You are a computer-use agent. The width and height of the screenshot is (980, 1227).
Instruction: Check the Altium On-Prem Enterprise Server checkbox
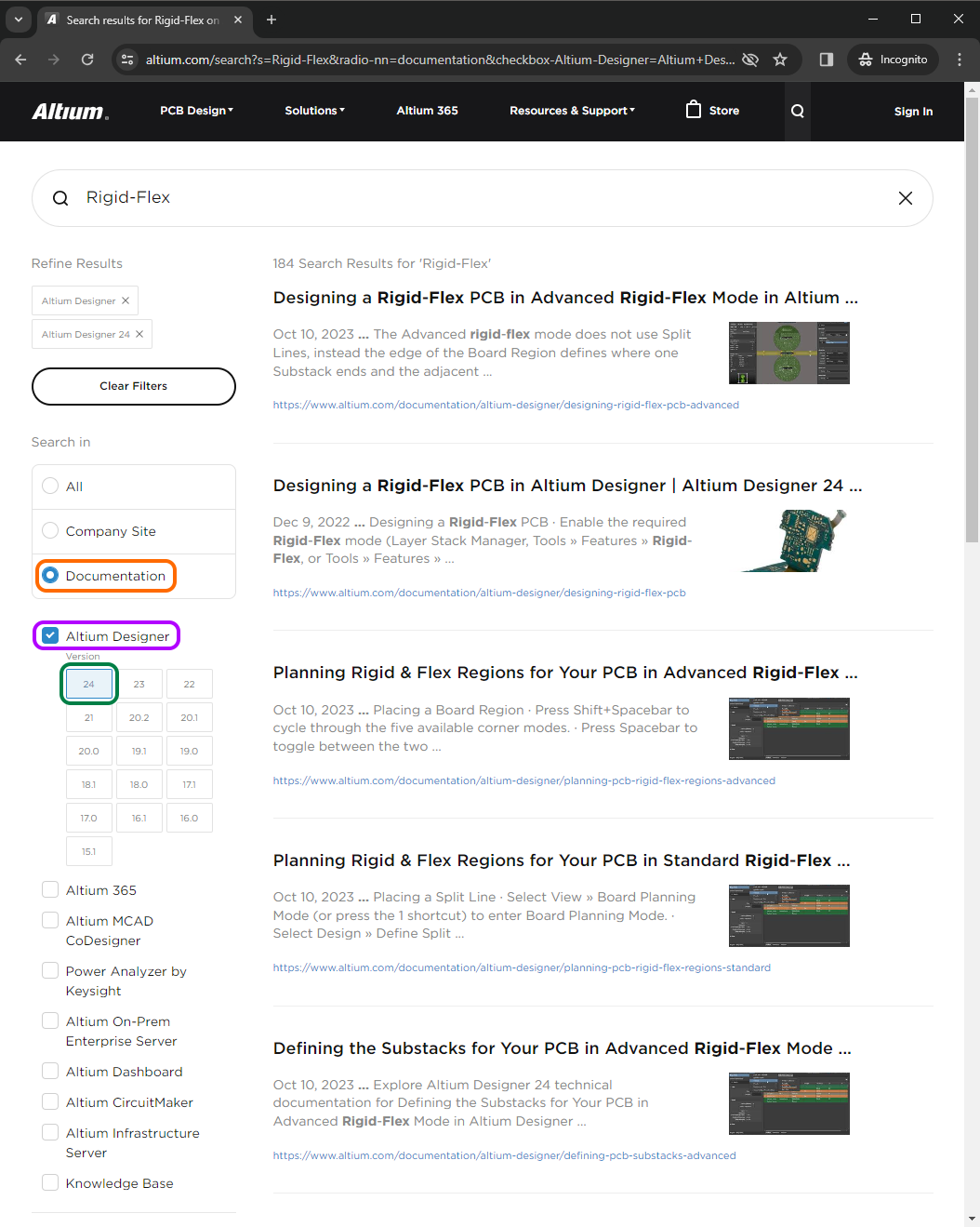pos(50,1021)
